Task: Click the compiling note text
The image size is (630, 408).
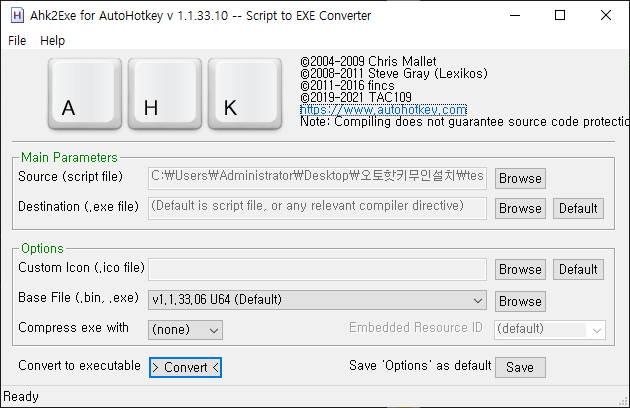Action: coord(464,121)
